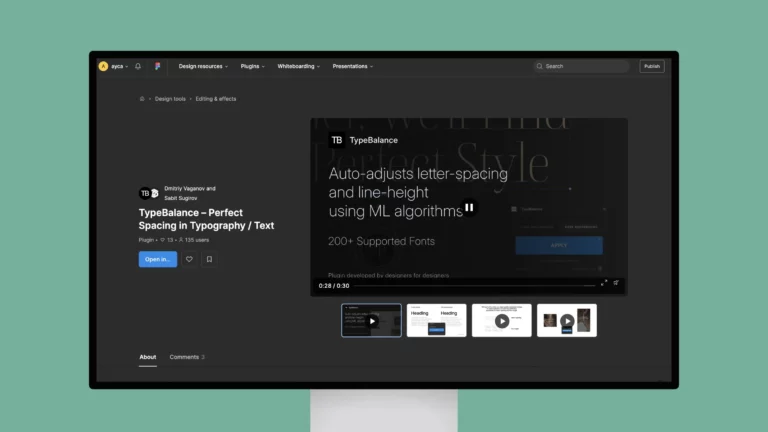
Task: Mute the video sound
Action: (616, 284)
